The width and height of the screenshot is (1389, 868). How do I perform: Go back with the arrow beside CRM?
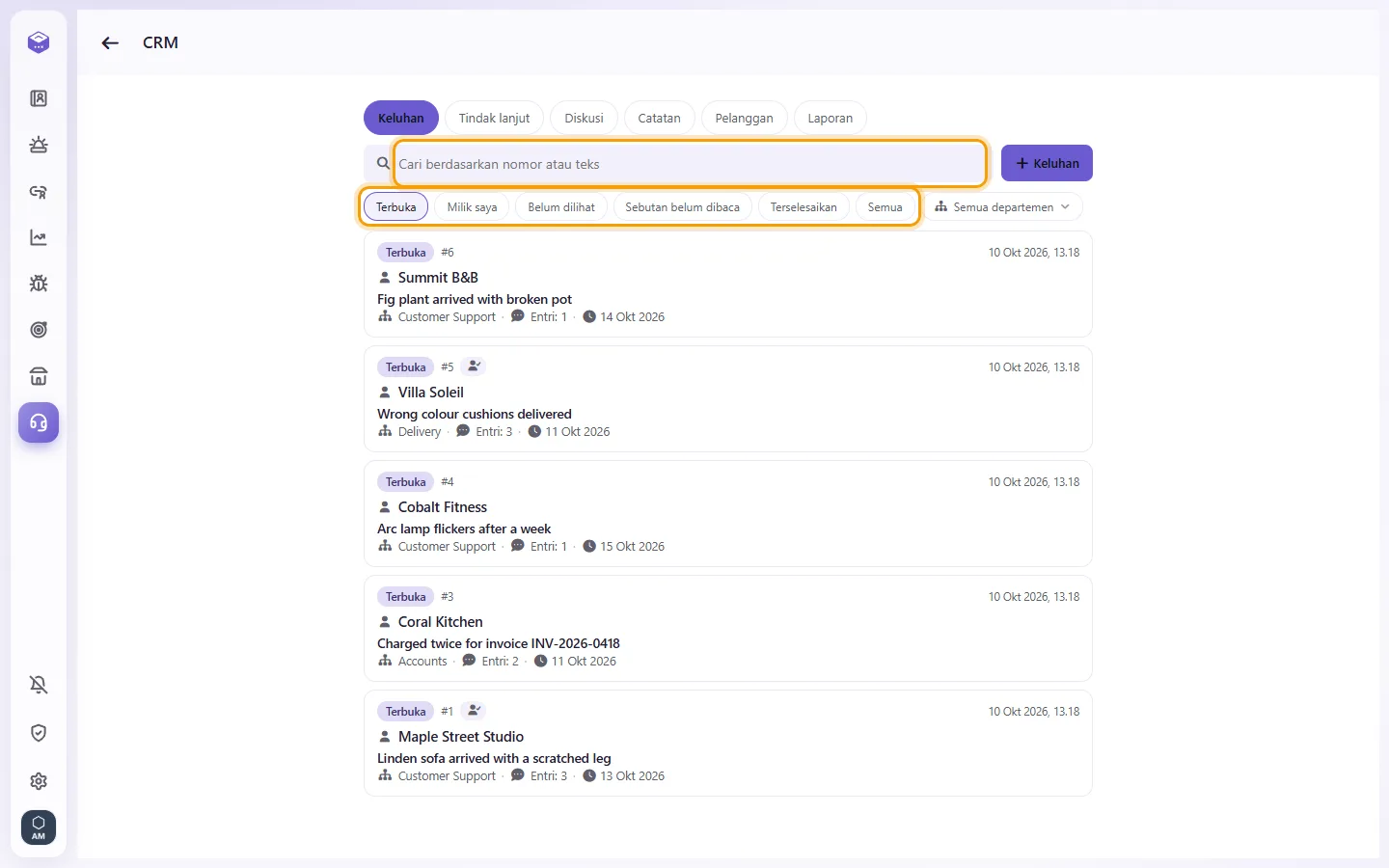(x=110, y=42)
